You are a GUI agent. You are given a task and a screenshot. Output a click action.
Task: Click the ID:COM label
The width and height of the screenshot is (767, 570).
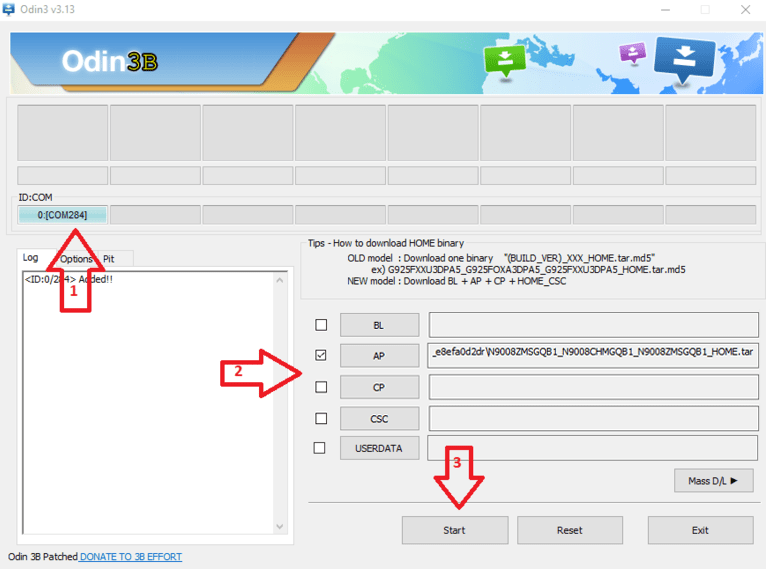tap(35, 197)
